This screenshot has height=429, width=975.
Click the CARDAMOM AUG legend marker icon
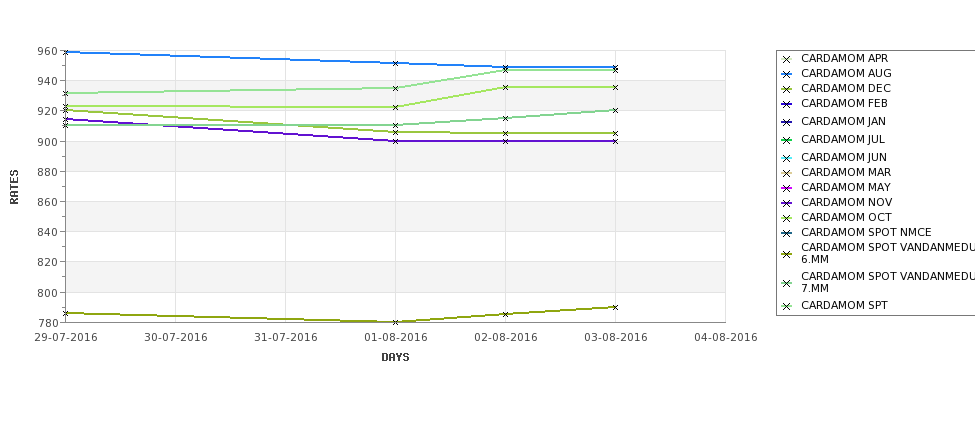point(787,74)
